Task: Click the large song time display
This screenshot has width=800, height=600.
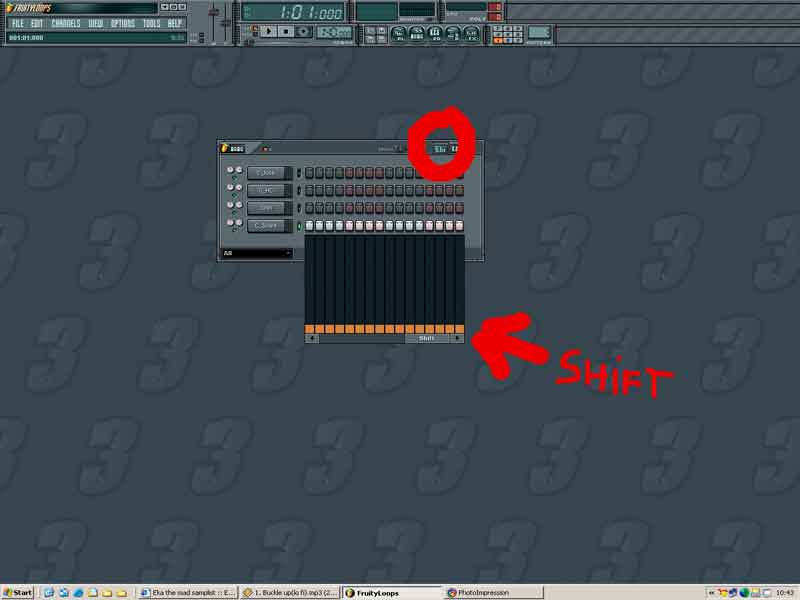Action: click(295, 12)
